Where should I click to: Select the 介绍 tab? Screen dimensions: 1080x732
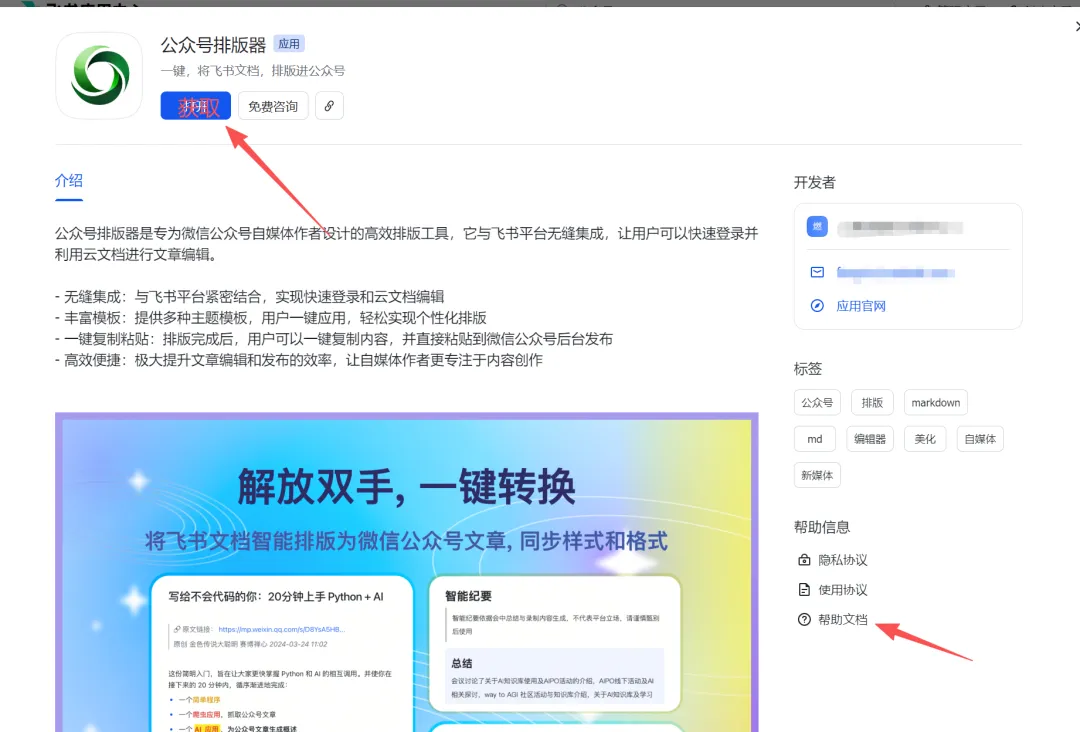click(69, 181)
